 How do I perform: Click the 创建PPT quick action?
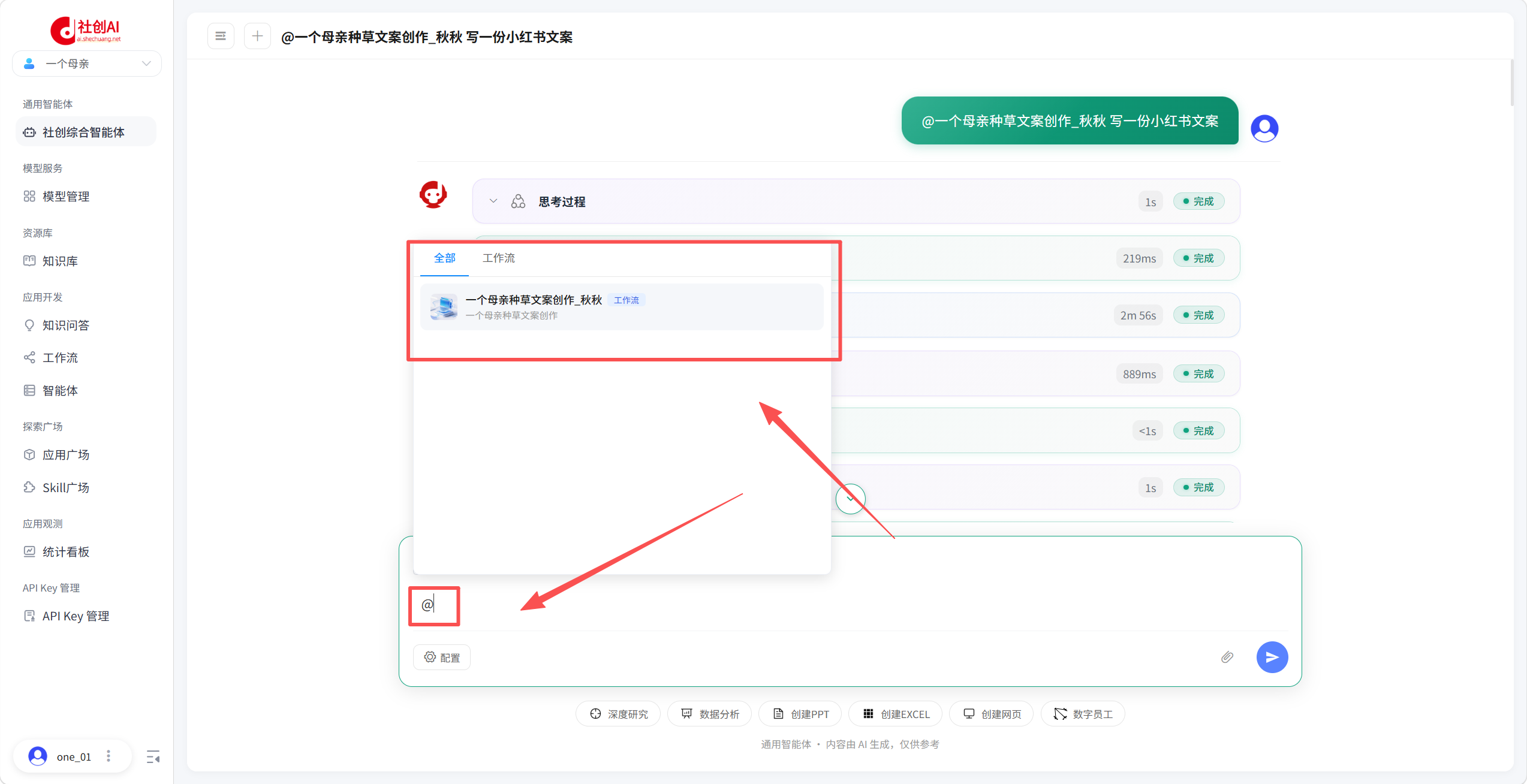point(800,714)
